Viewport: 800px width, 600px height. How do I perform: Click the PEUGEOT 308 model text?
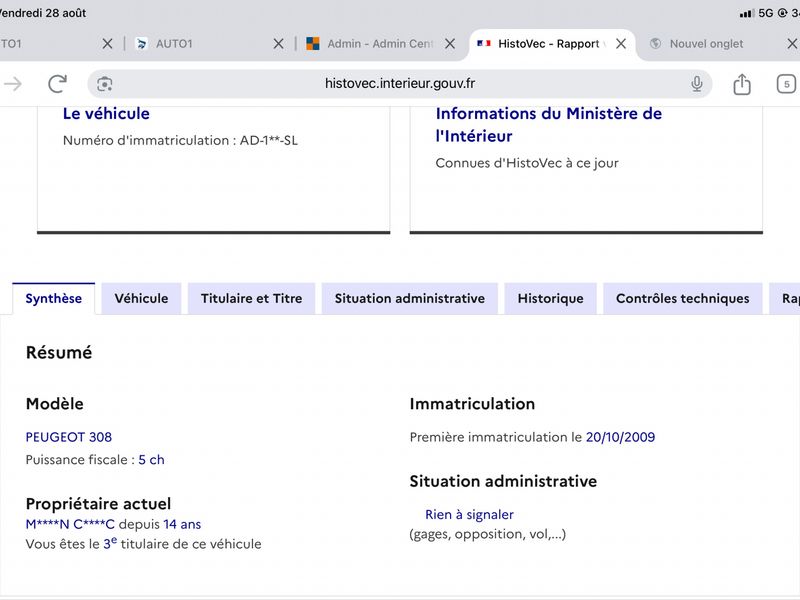click(x=69, y=437)
